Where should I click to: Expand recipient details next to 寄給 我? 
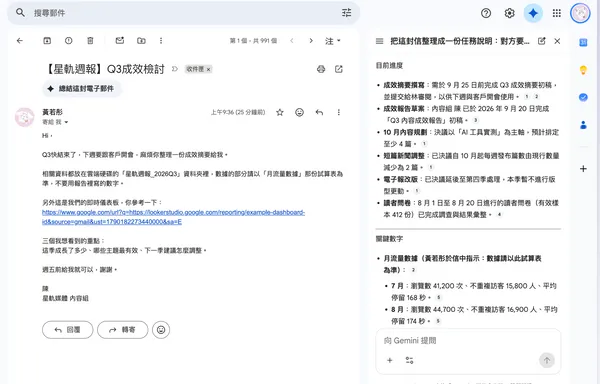66,122
